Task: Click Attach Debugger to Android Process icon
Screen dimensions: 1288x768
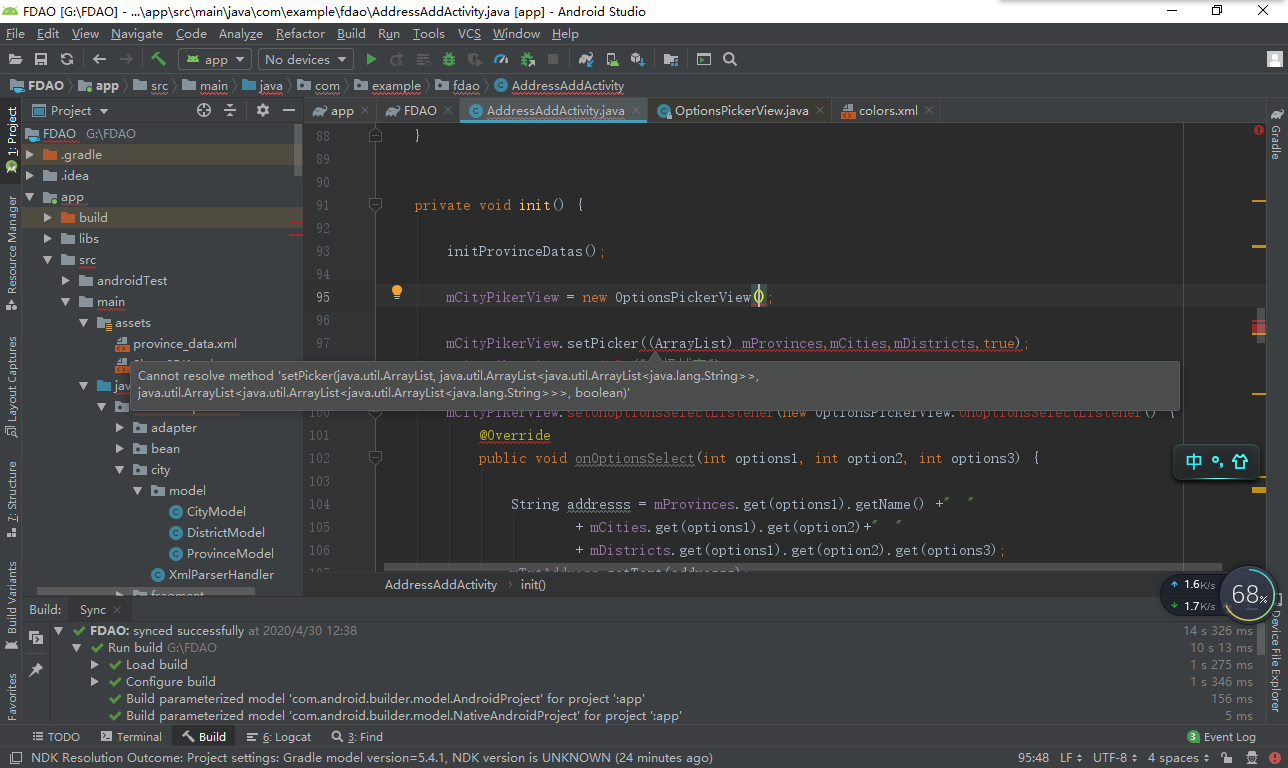Action: tap(527, 59)
